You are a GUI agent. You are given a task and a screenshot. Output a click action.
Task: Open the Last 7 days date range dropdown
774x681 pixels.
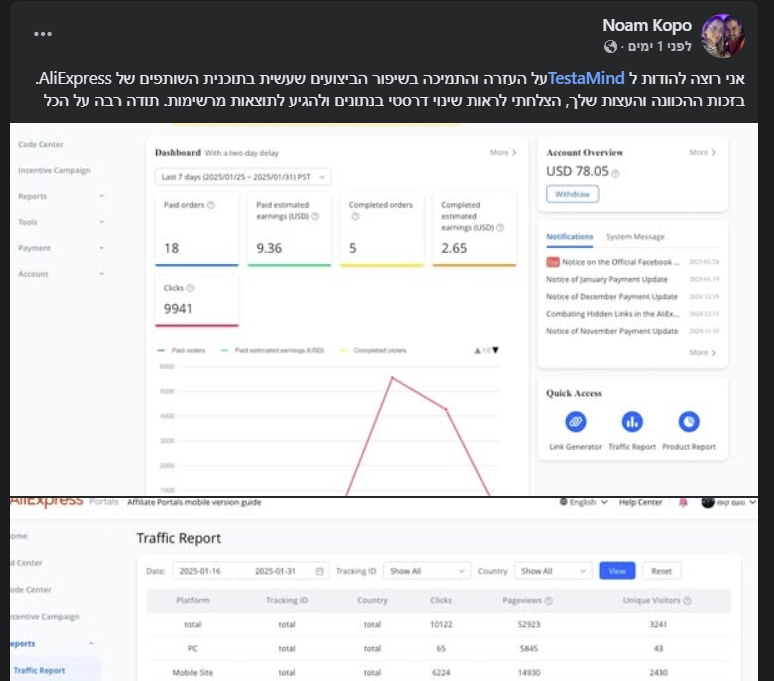click(x=243, y=177)
